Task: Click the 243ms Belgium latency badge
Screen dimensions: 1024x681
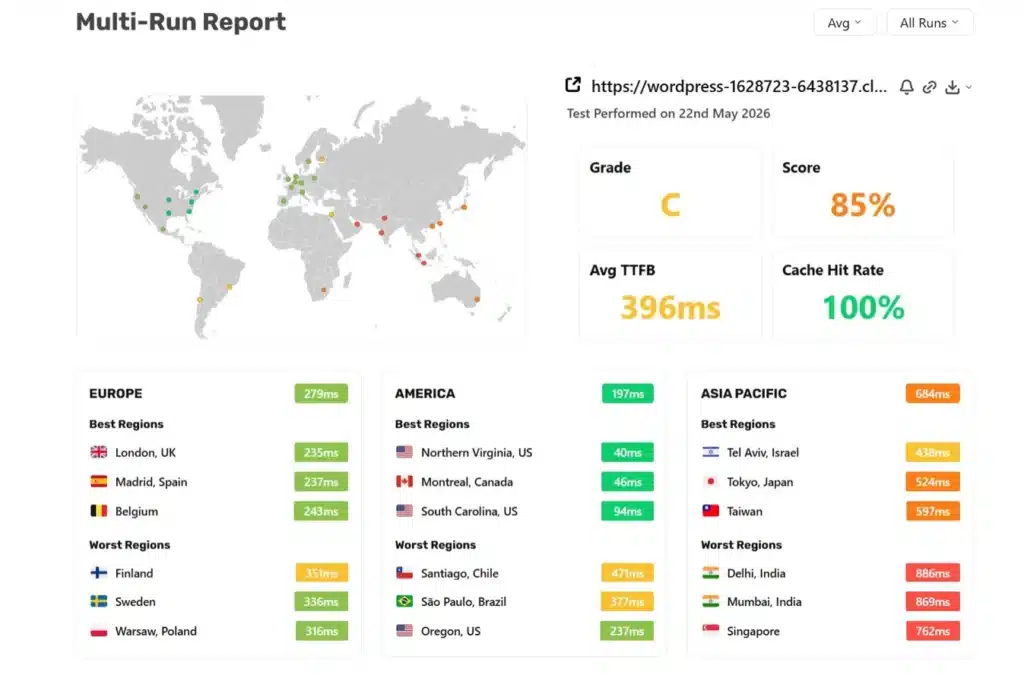Action: 321,511
